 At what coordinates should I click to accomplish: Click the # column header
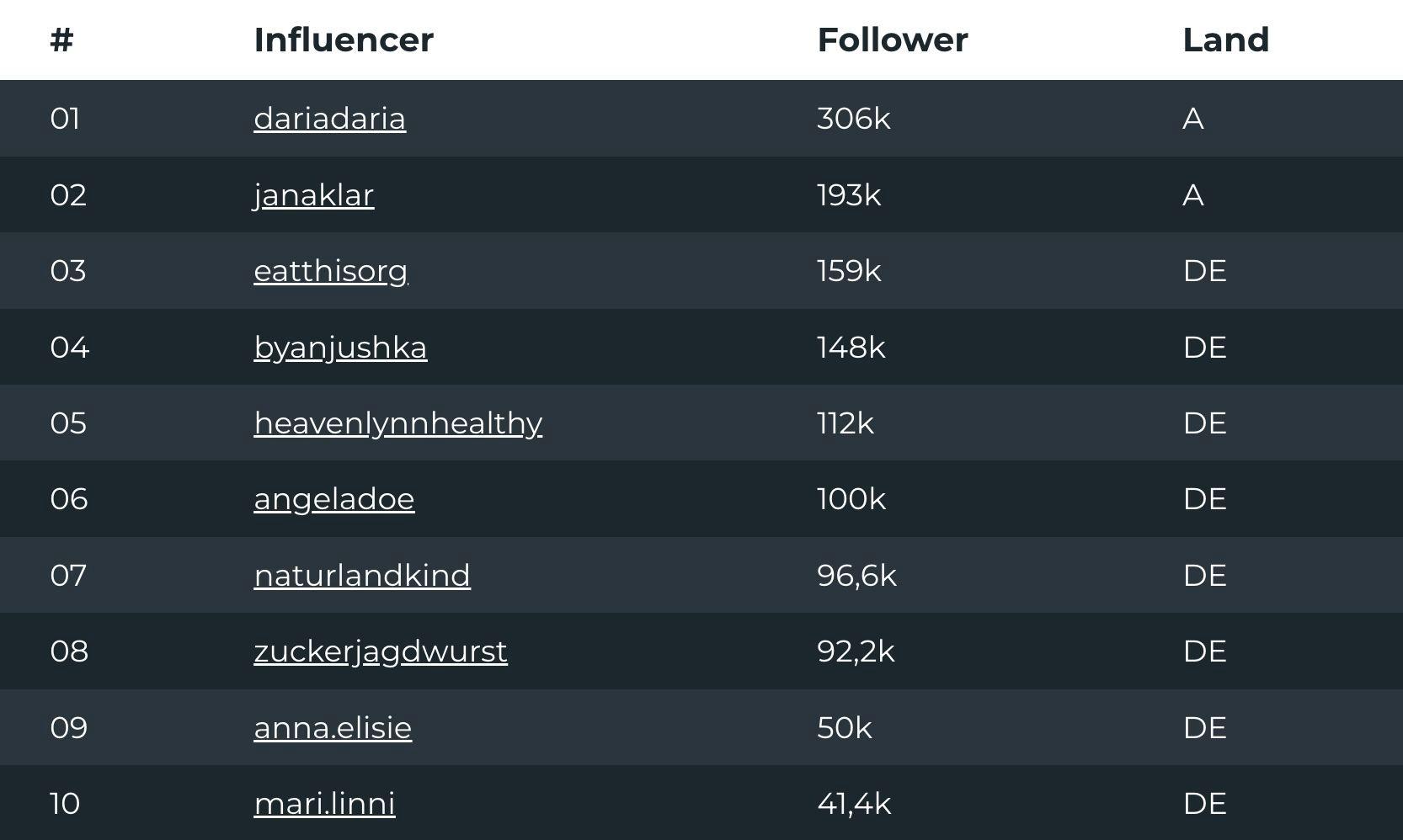[62, 40]
